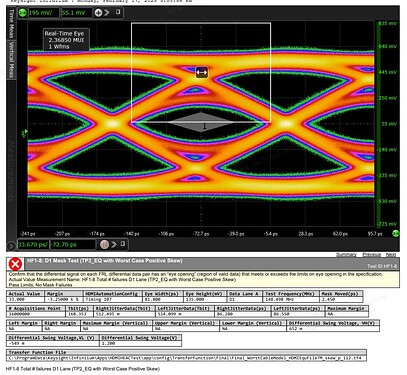Click the plus icon in vertical scale toolbar

(x=98, y=13)
